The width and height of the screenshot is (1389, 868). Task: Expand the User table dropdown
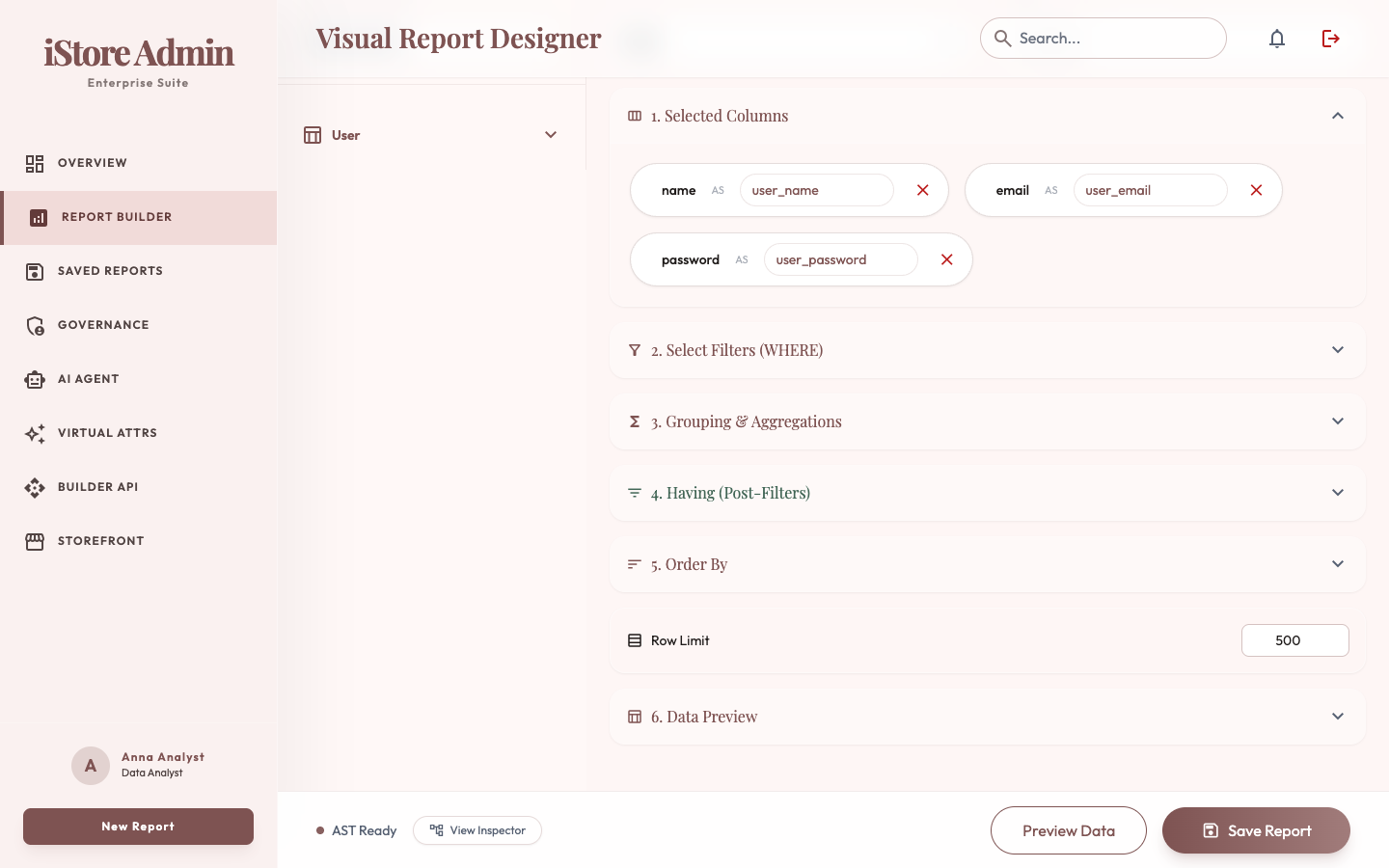point(551,135)
